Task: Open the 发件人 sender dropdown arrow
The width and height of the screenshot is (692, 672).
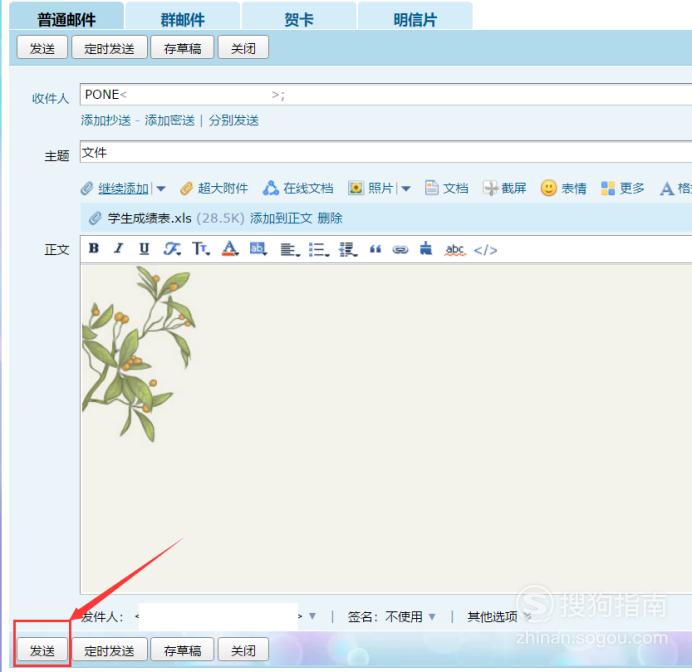Action: pos(312,616)
